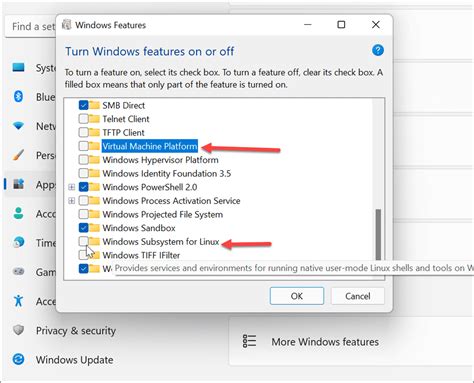
Task: Click the Telnet Client folder icon
Action: [x=94, y=119]
